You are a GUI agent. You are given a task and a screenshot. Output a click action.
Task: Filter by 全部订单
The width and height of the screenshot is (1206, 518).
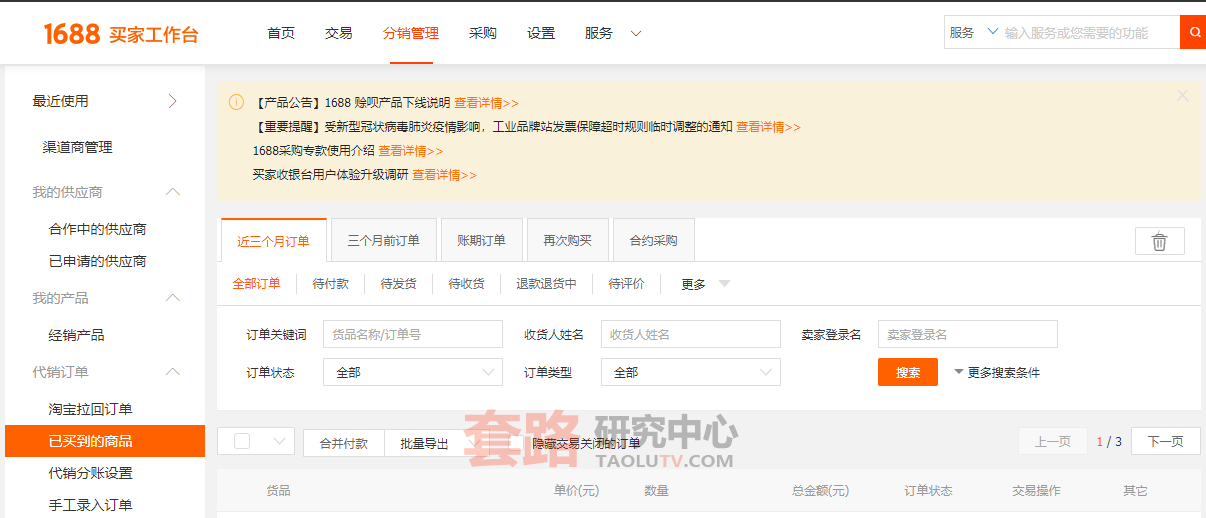[x=257, y=284]
